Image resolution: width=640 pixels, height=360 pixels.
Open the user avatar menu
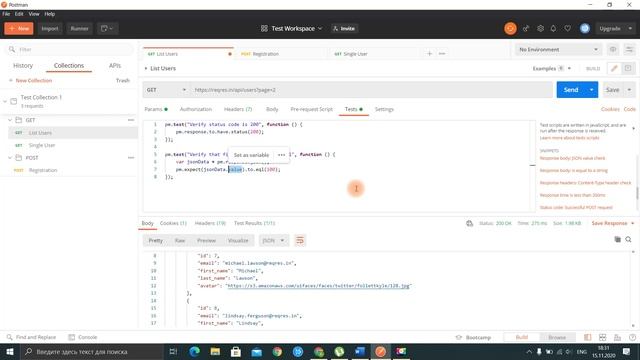[585, 28]
